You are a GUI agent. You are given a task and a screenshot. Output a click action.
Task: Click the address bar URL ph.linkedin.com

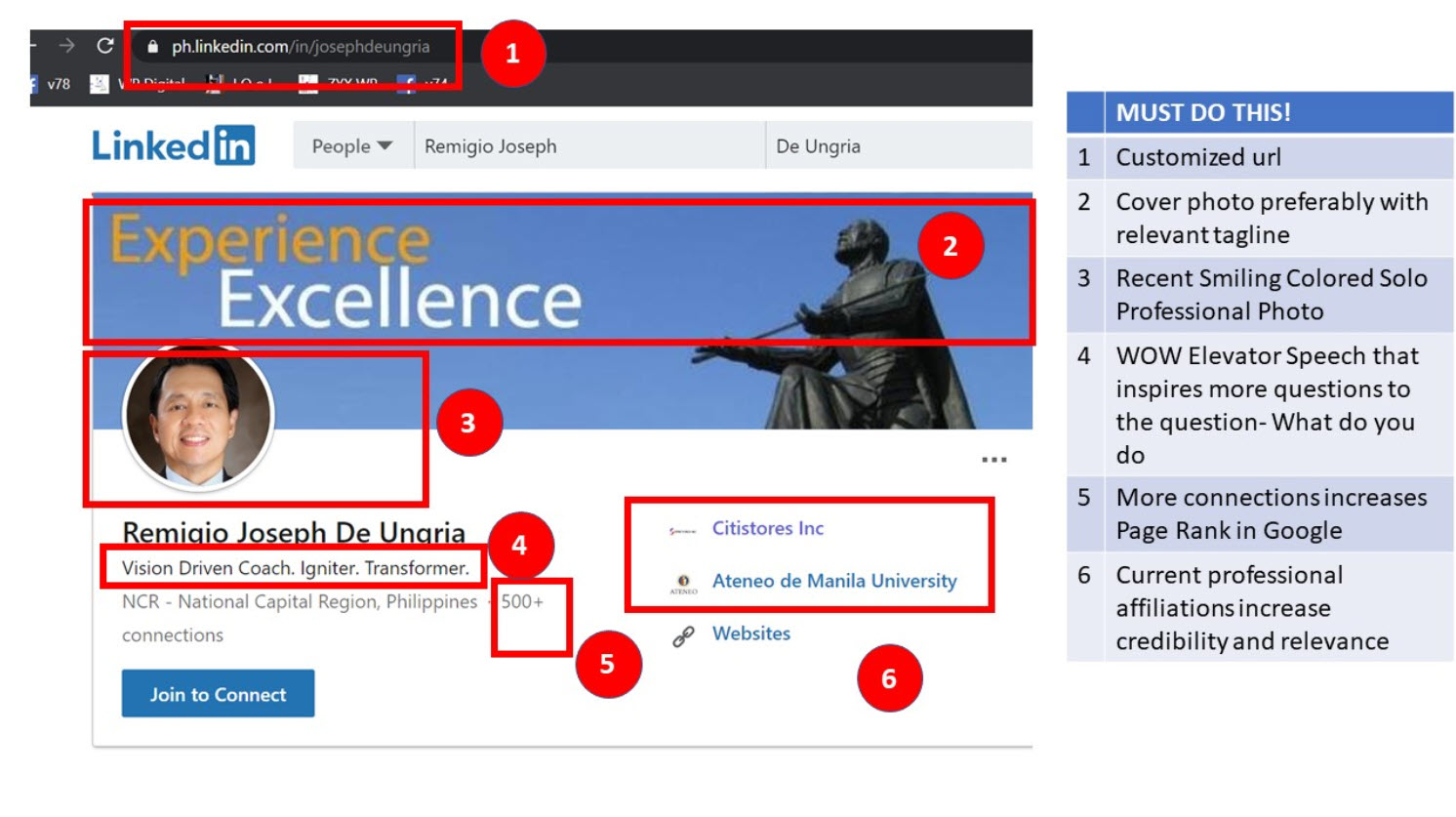301,46
